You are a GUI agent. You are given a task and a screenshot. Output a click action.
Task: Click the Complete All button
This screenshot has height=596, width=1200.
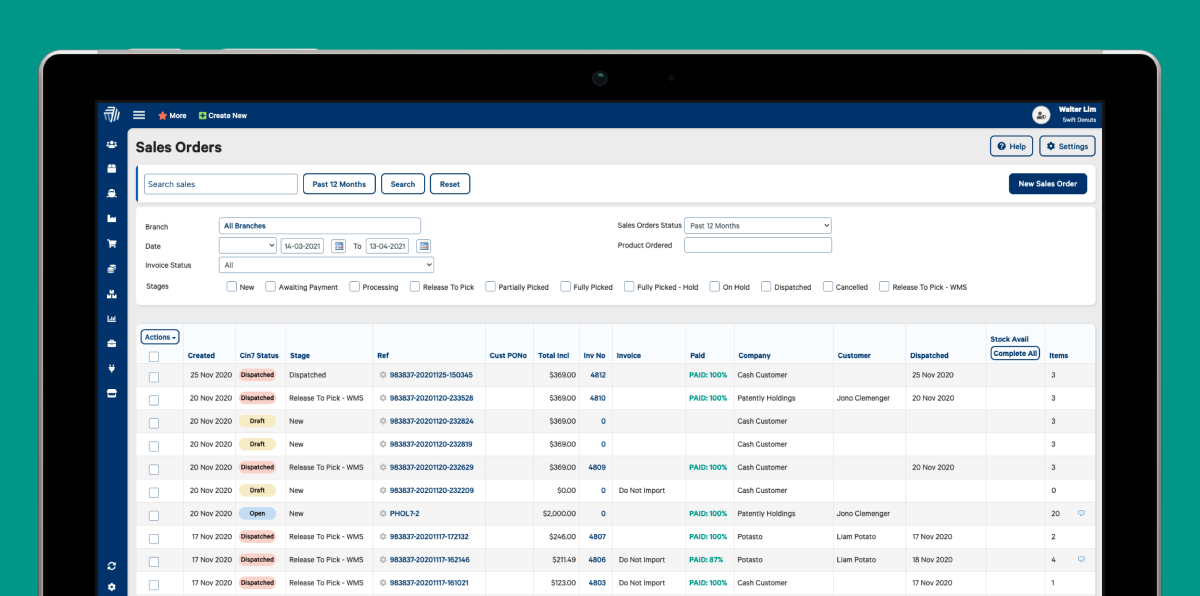click(x=1015, y=353)
